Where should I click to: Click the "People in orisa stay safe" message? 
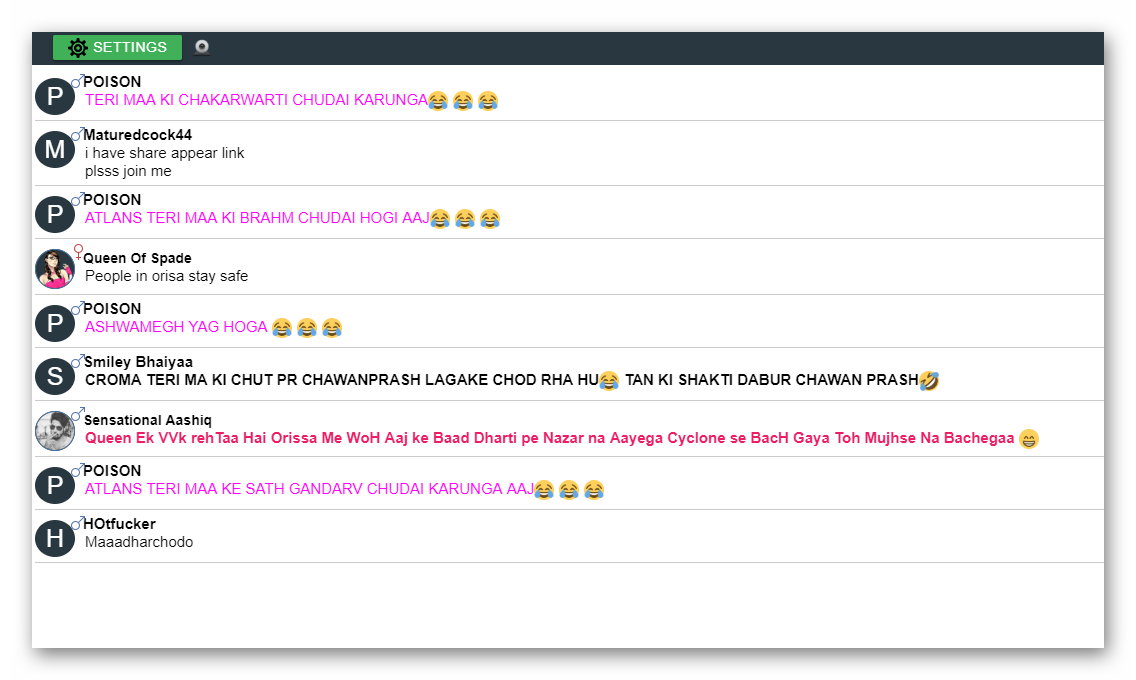click(166, 276)
